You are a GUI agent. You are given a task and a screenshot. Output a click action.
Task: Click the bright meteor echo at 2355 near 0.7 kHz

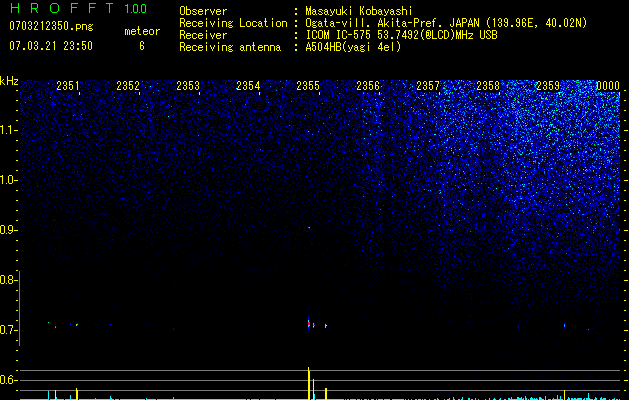click(308, 323)
